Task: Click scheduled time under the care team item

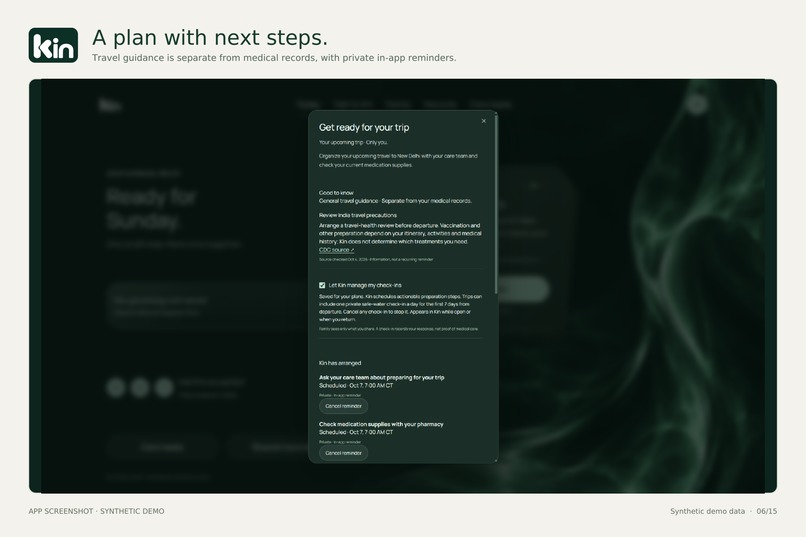Action: (356, 385)
